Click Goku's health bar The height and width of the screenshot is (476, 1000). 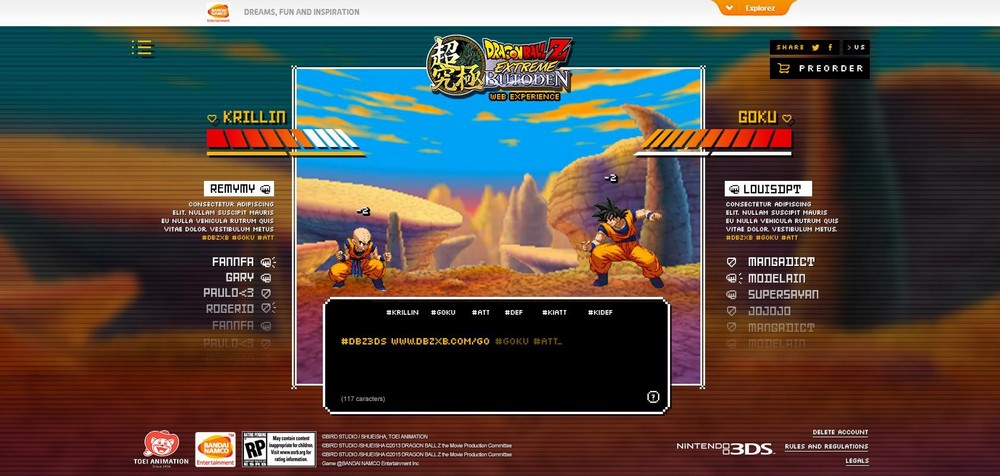(x=716, y=138)
